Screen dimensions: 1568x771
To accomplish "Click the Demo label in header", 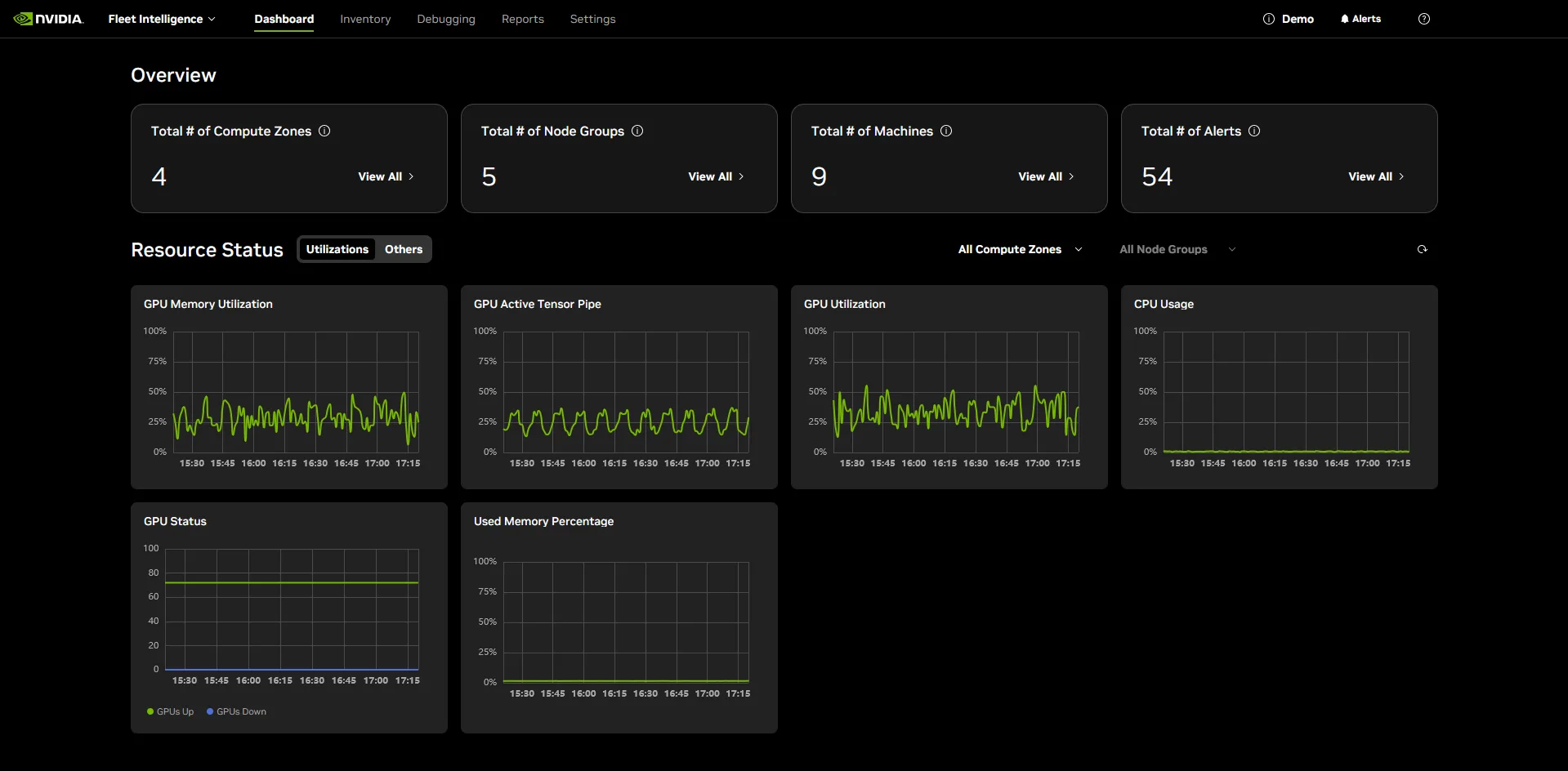I will [1298, 19].
